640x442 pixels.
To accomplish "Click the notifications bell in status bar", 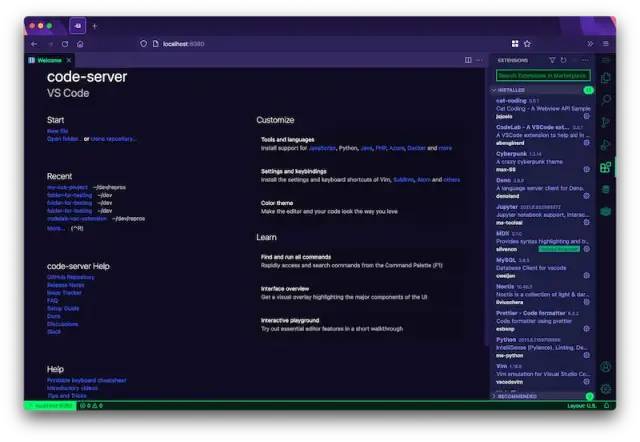I will tap(607, 406).
